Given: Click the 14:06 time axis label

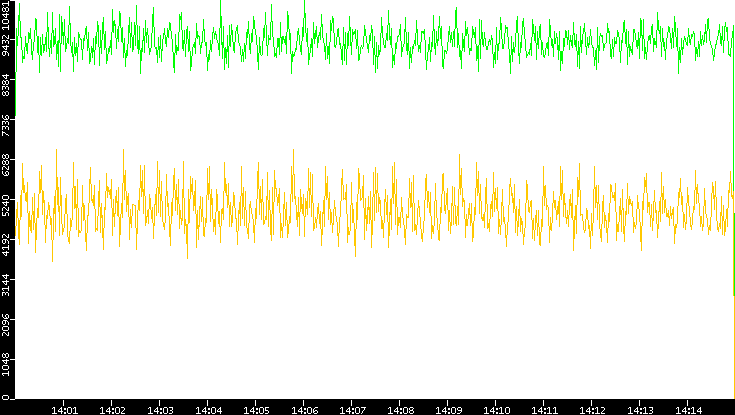Looking at the screenshot, I should pyautogui.click(x=305, y=411).
